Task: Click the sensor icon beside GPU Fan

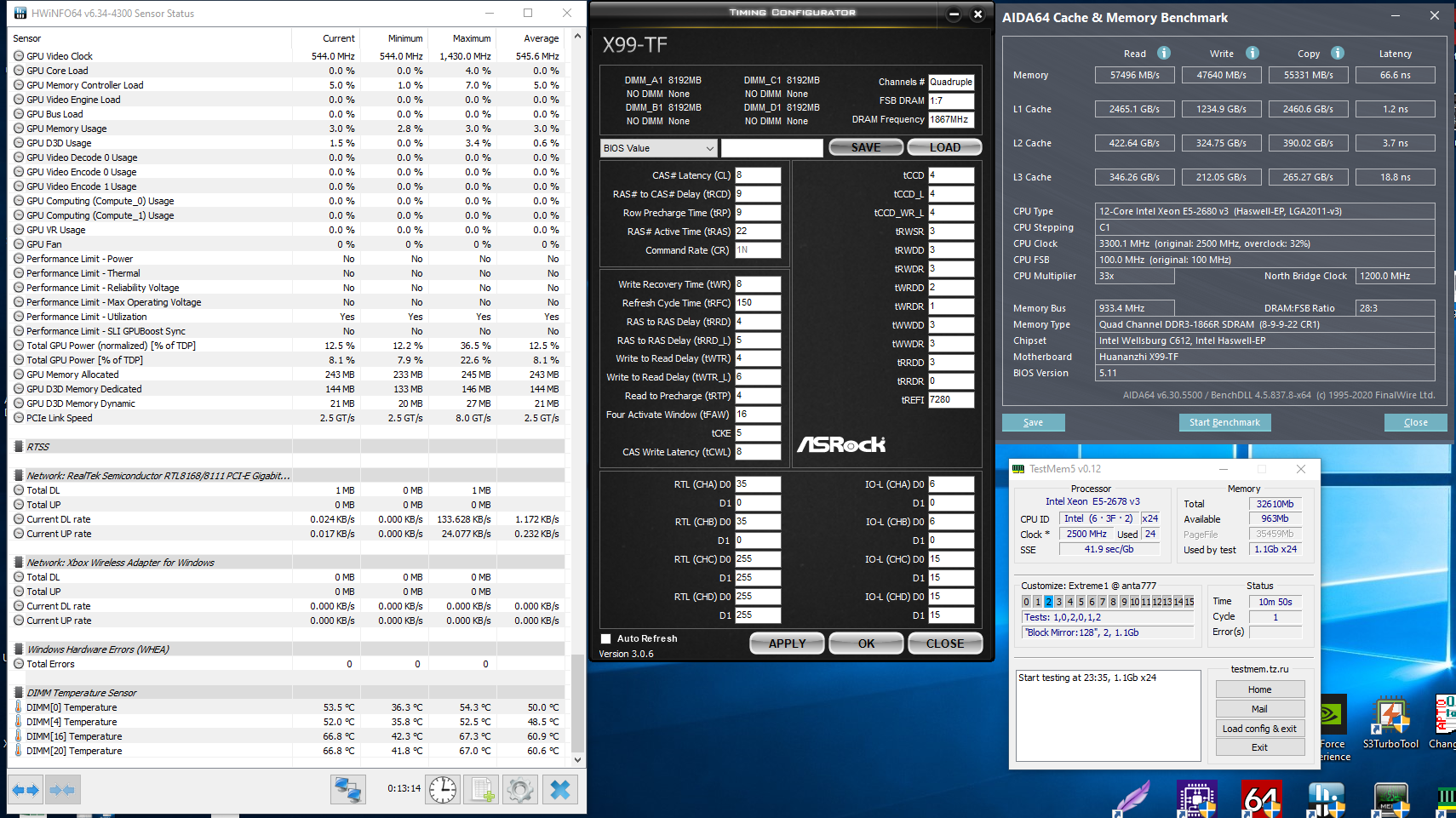Action: pyautogui.click(x=19, y=244)
